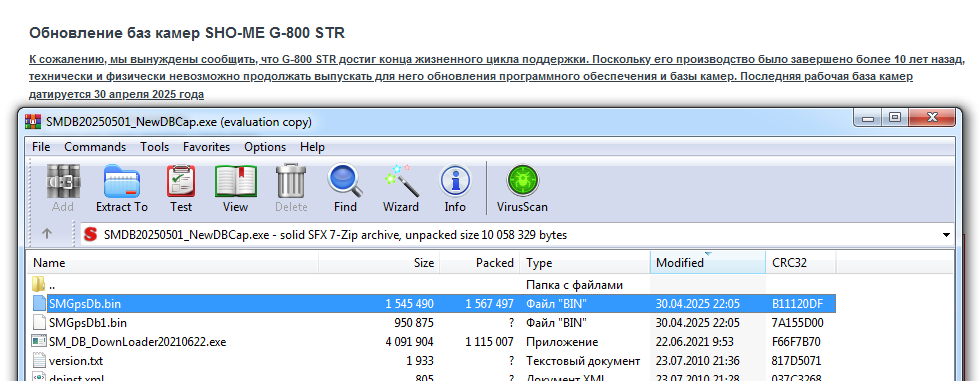Click the Add archive toolbar icon

(x=63, y=181)
